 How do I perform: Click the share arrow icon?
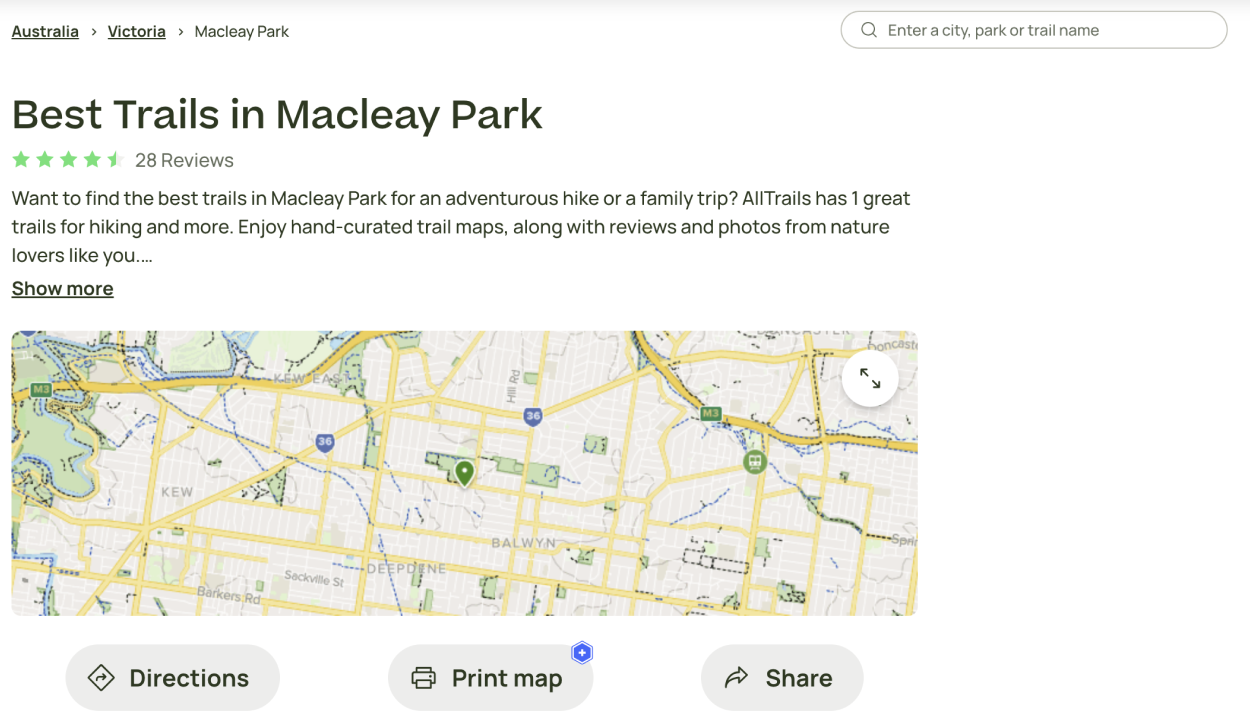[737, 677]
